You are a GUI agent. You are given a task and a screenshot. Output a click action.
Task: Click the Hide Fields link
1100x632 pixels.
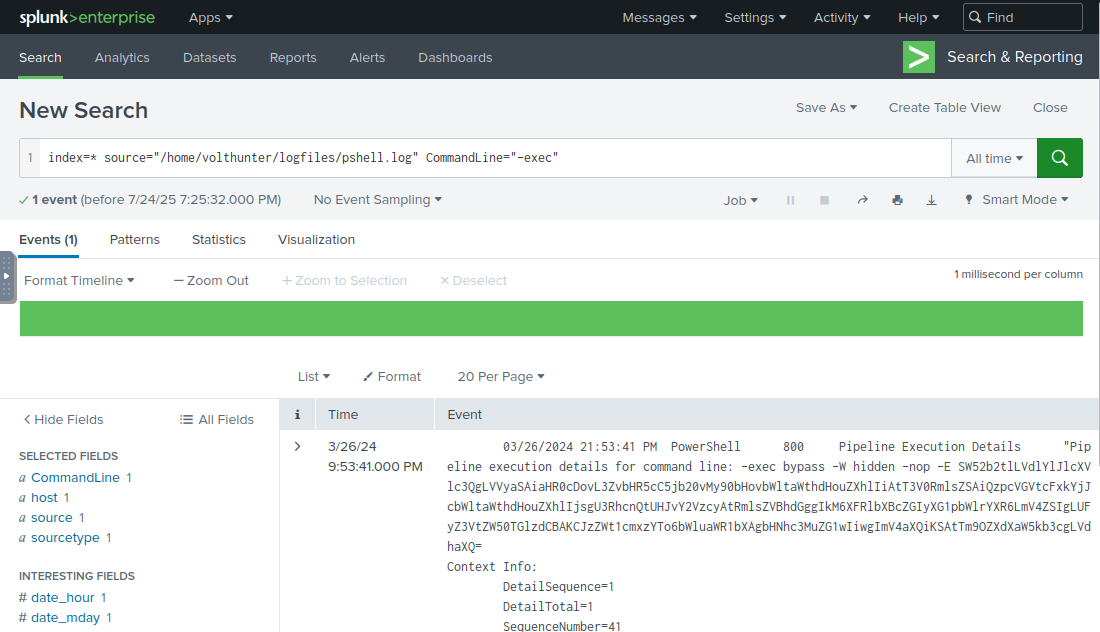[62, 419]
